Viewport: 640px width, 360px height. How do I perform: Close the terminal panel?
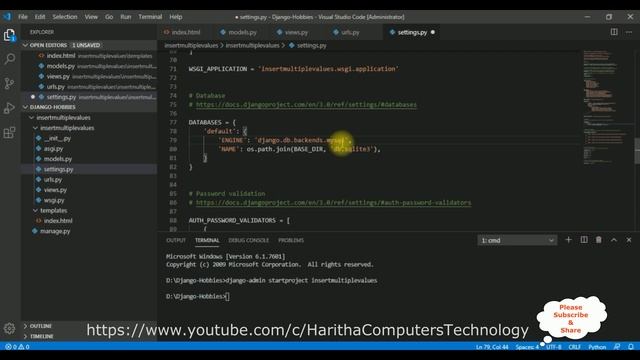[x=629, y=240]
